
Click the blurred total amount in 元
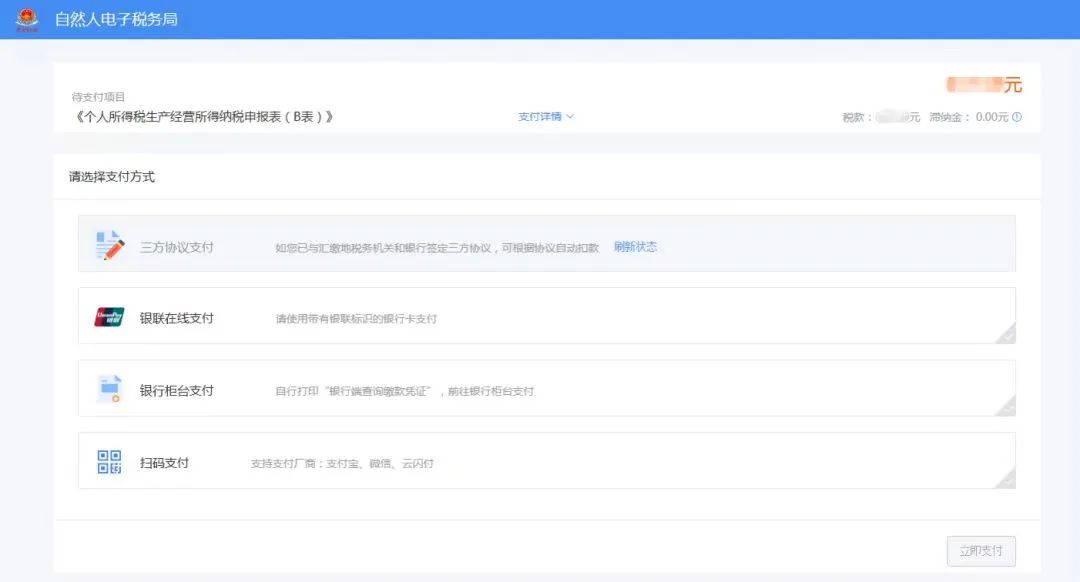[x=984, y=85]
